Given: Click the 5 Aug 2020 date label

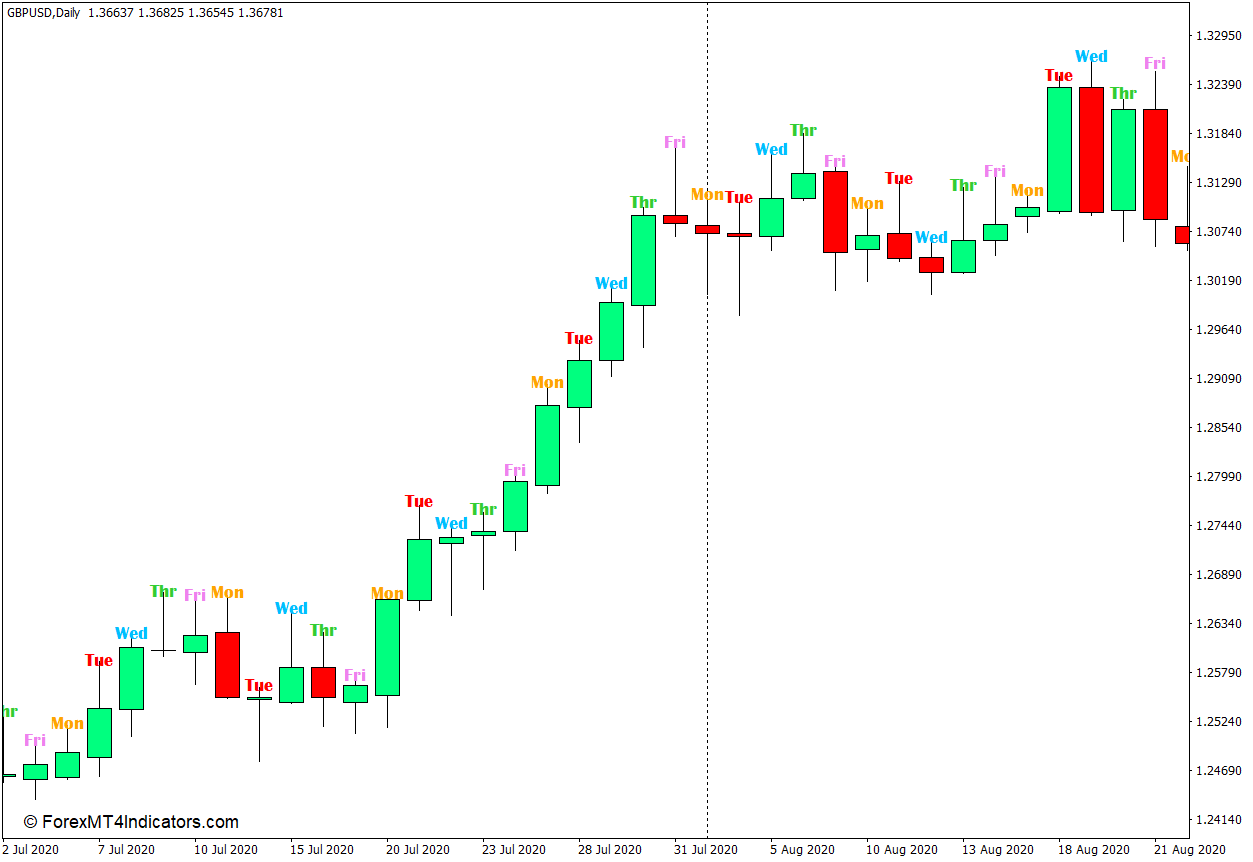Looking at the screenshot, I should (802, 850).
